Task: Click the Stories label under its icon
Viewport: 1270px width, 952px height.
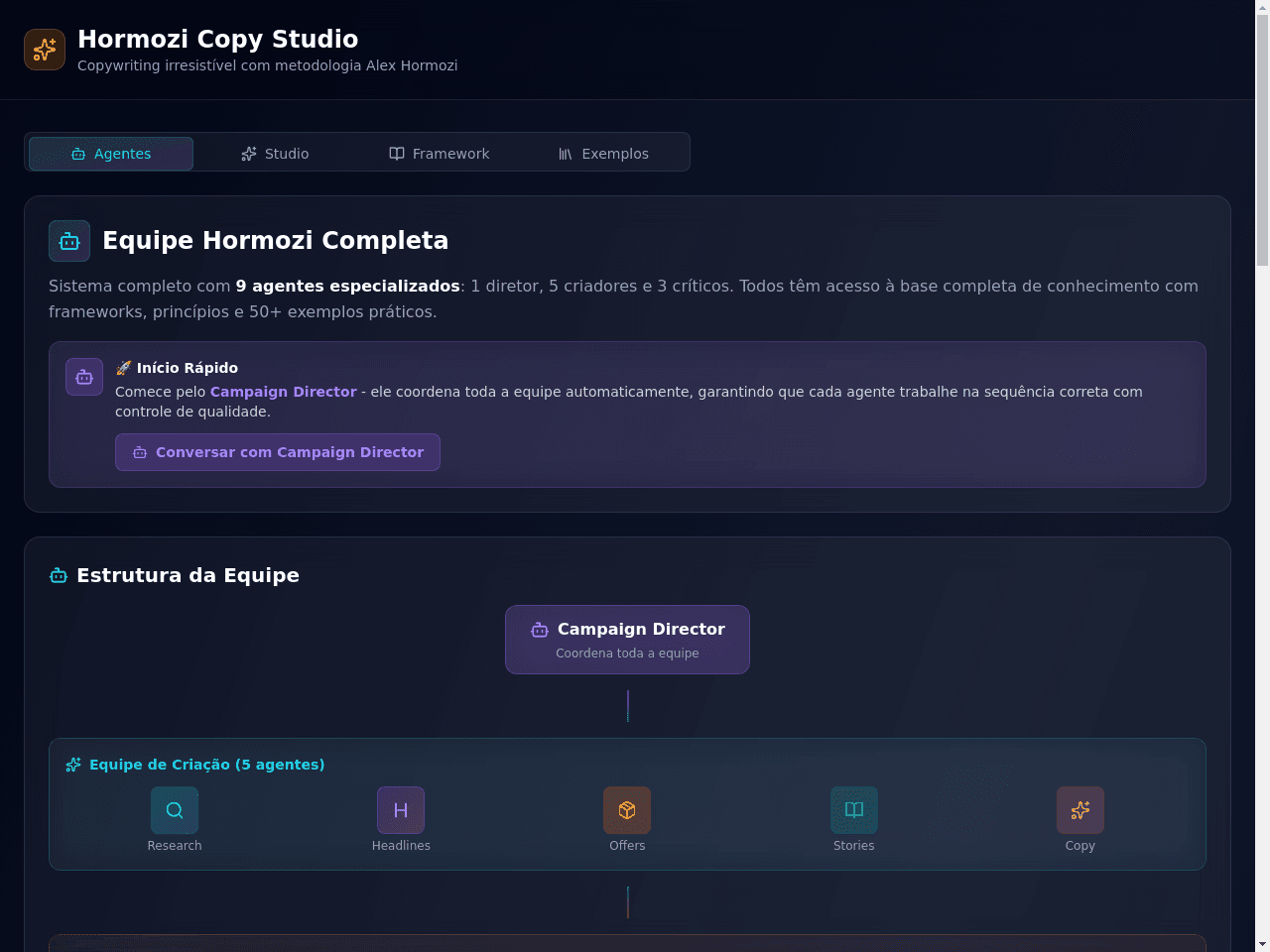Action: [854, 846]
